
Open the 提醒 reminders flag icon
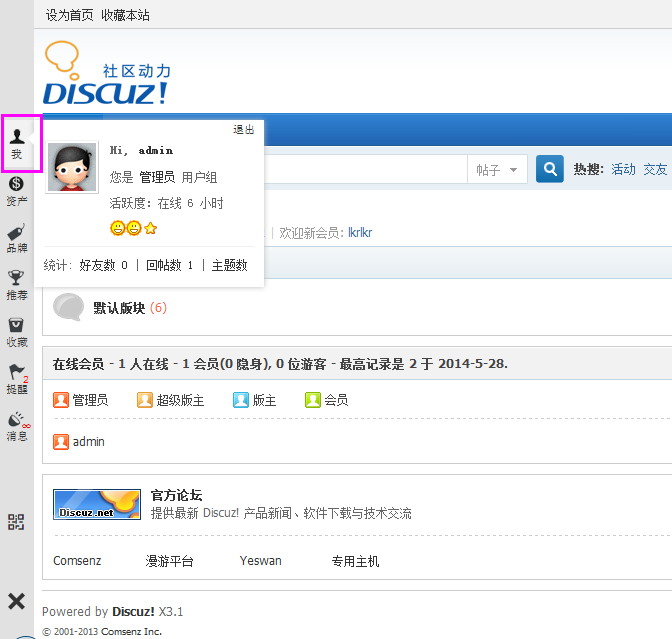point(17,380)
